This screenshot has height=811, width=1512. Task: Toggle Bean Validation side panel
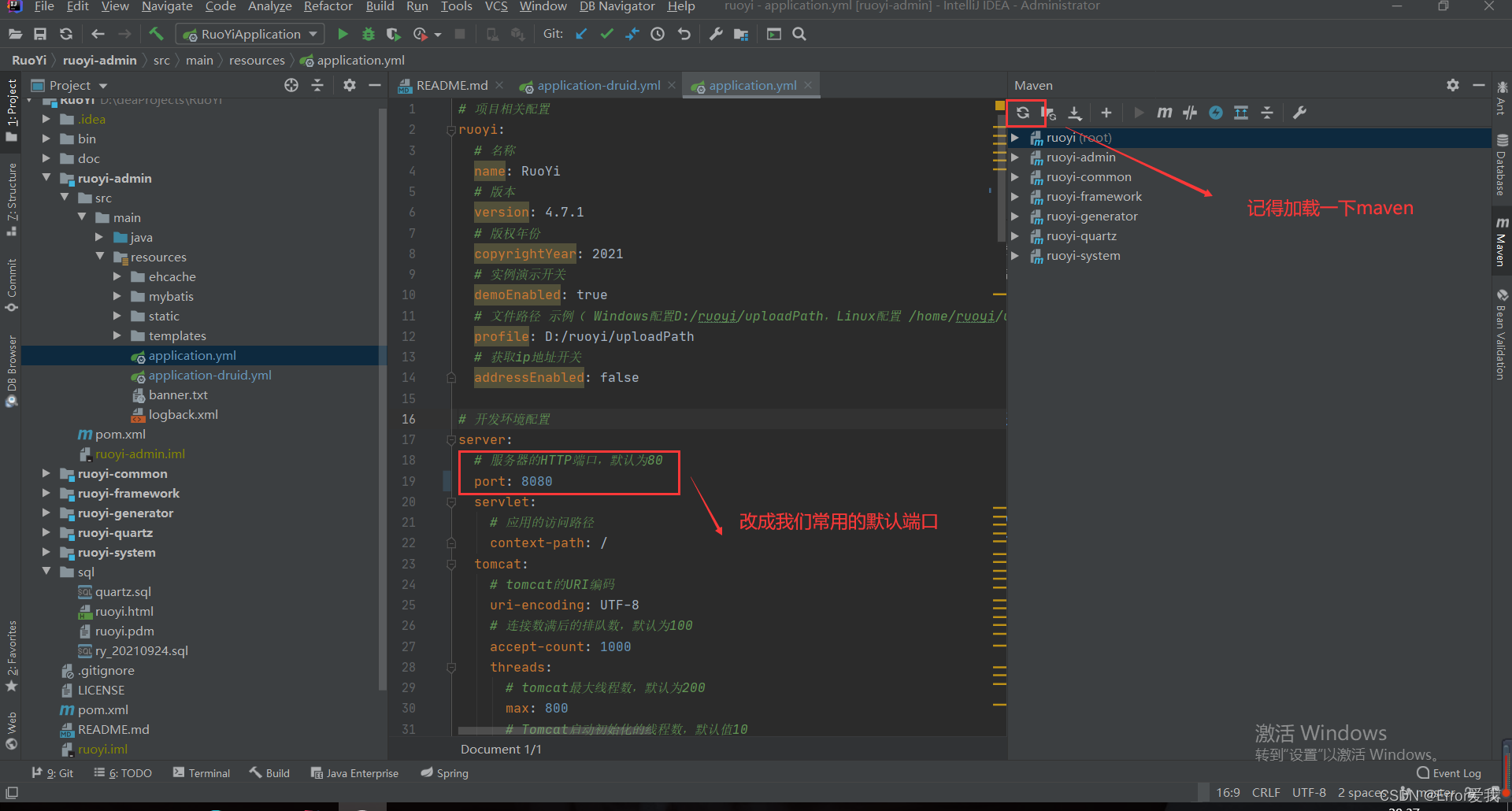(1502, 335)
